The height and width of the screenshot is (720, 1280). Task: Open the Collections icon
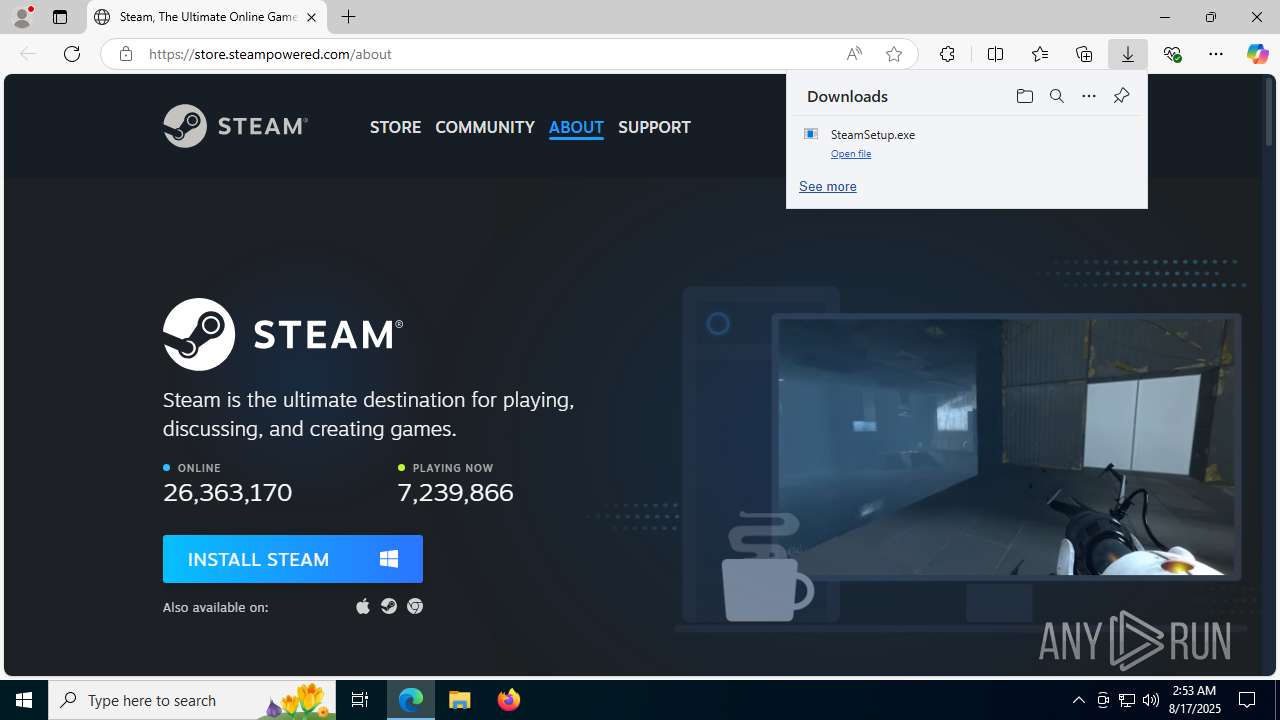pos(1084,54)
